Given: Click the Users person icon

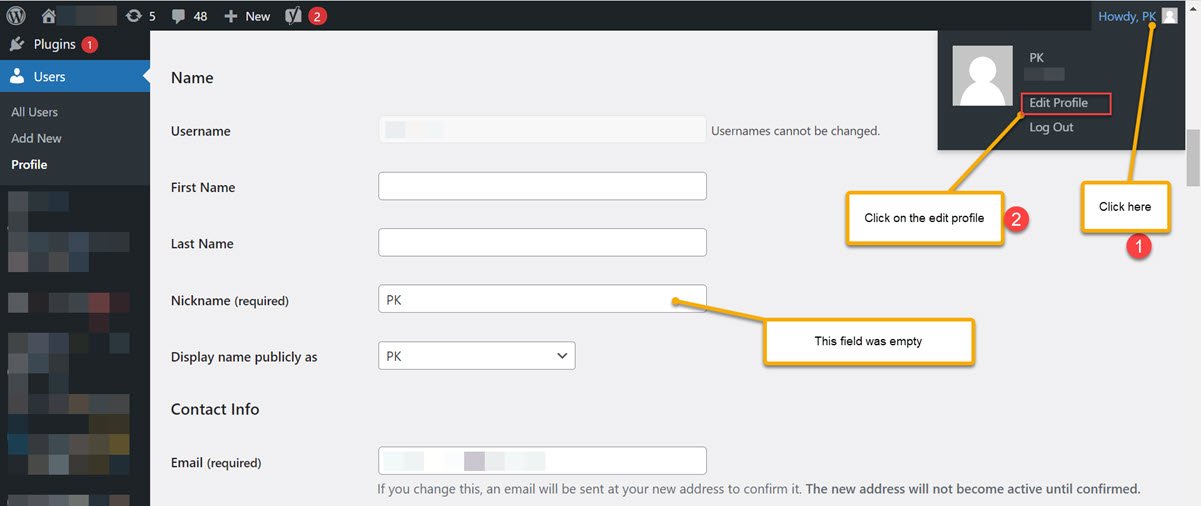Looking at the screenshot, I should click(x=17, y=76).
